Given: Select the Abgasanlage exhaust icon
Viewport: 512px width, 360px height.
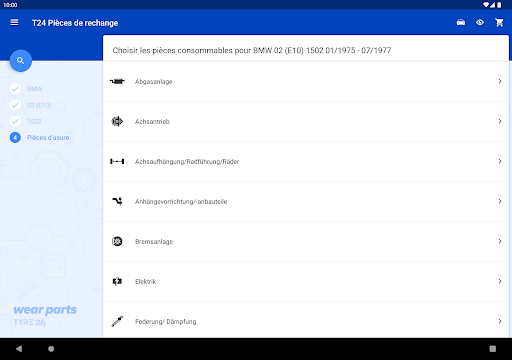Looking at the screenshot, I should (117, 81).
